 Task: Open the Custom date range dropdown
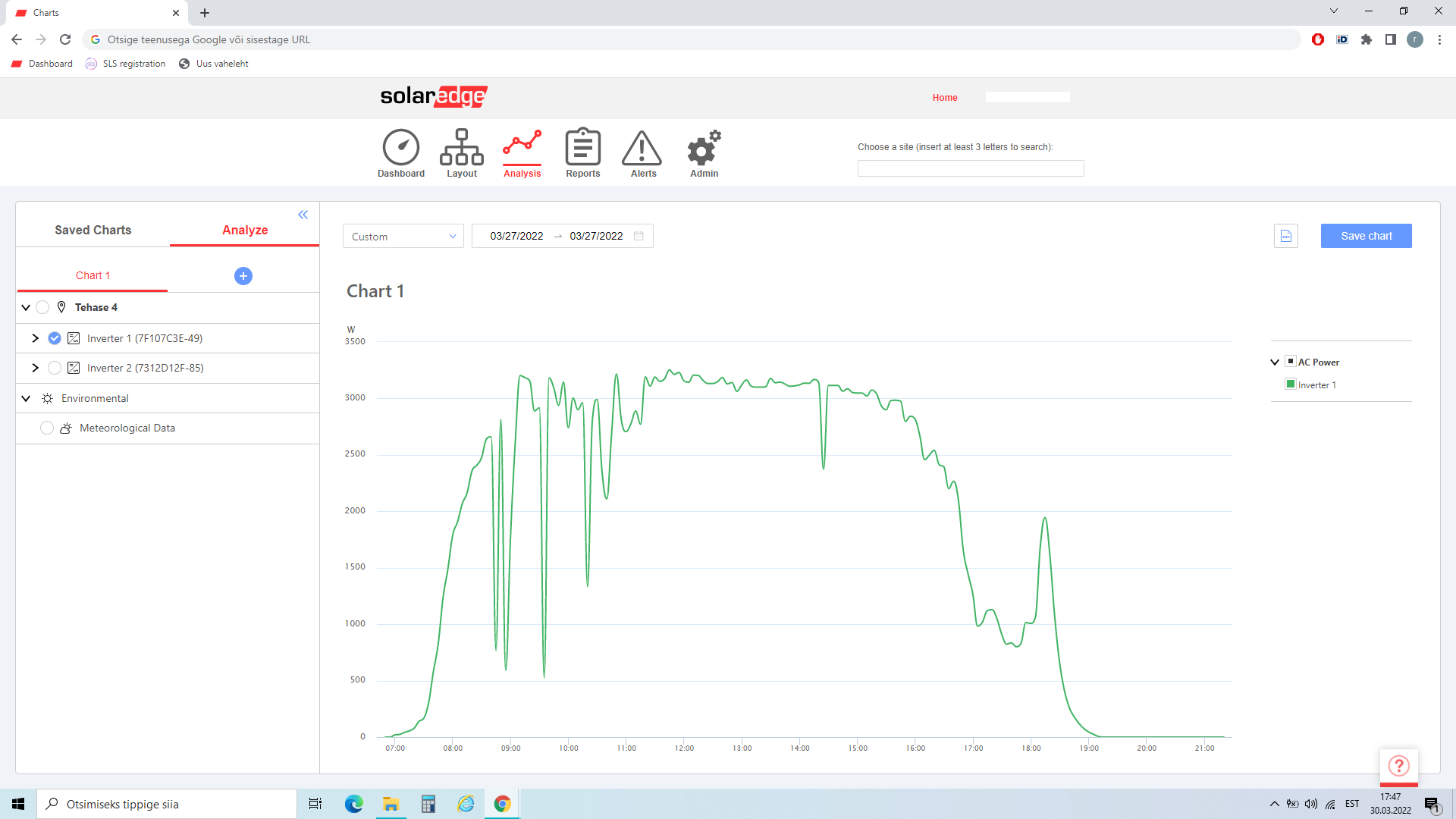403,236
